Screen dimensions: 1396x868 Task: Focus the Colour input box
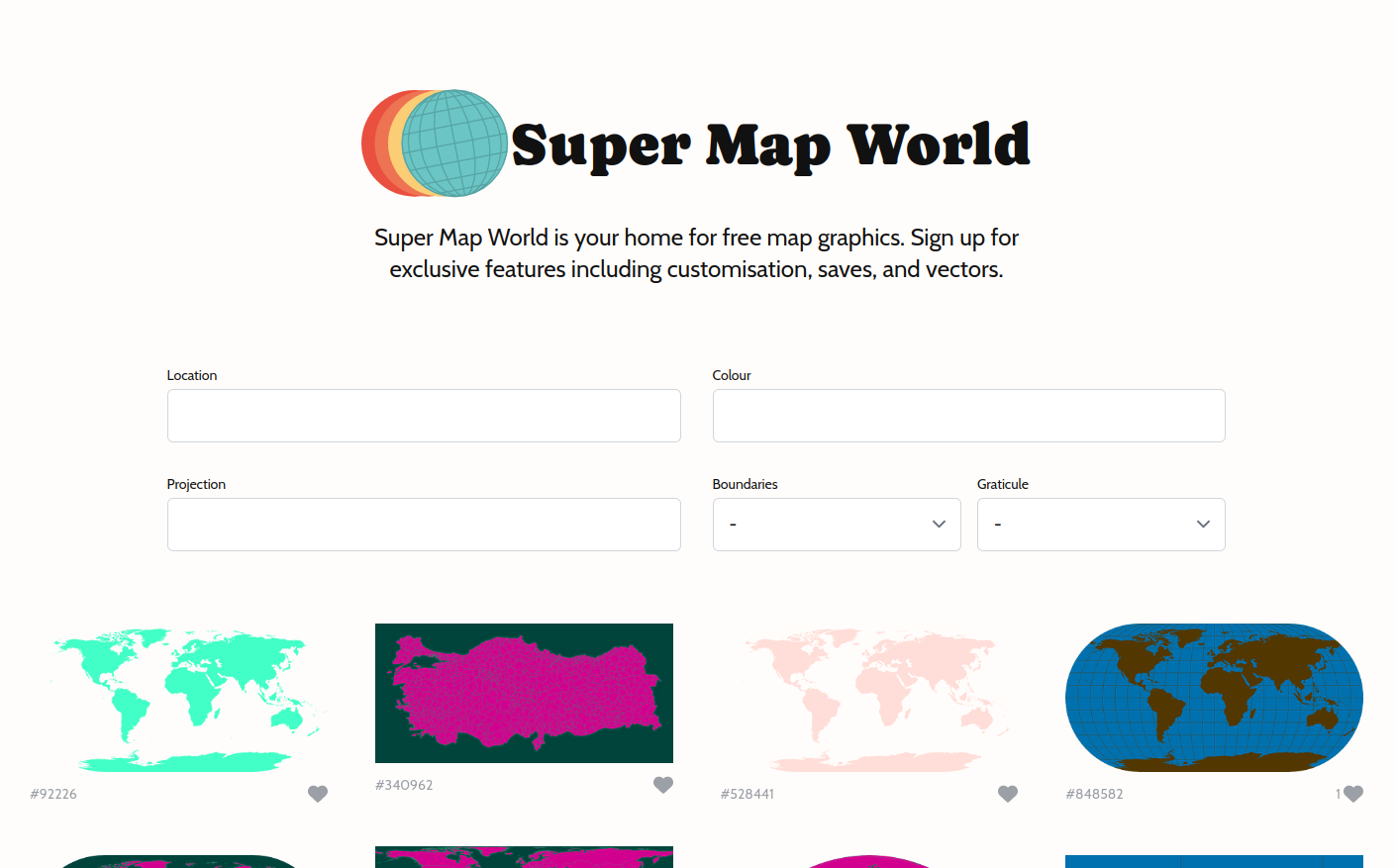coord(968,416)
